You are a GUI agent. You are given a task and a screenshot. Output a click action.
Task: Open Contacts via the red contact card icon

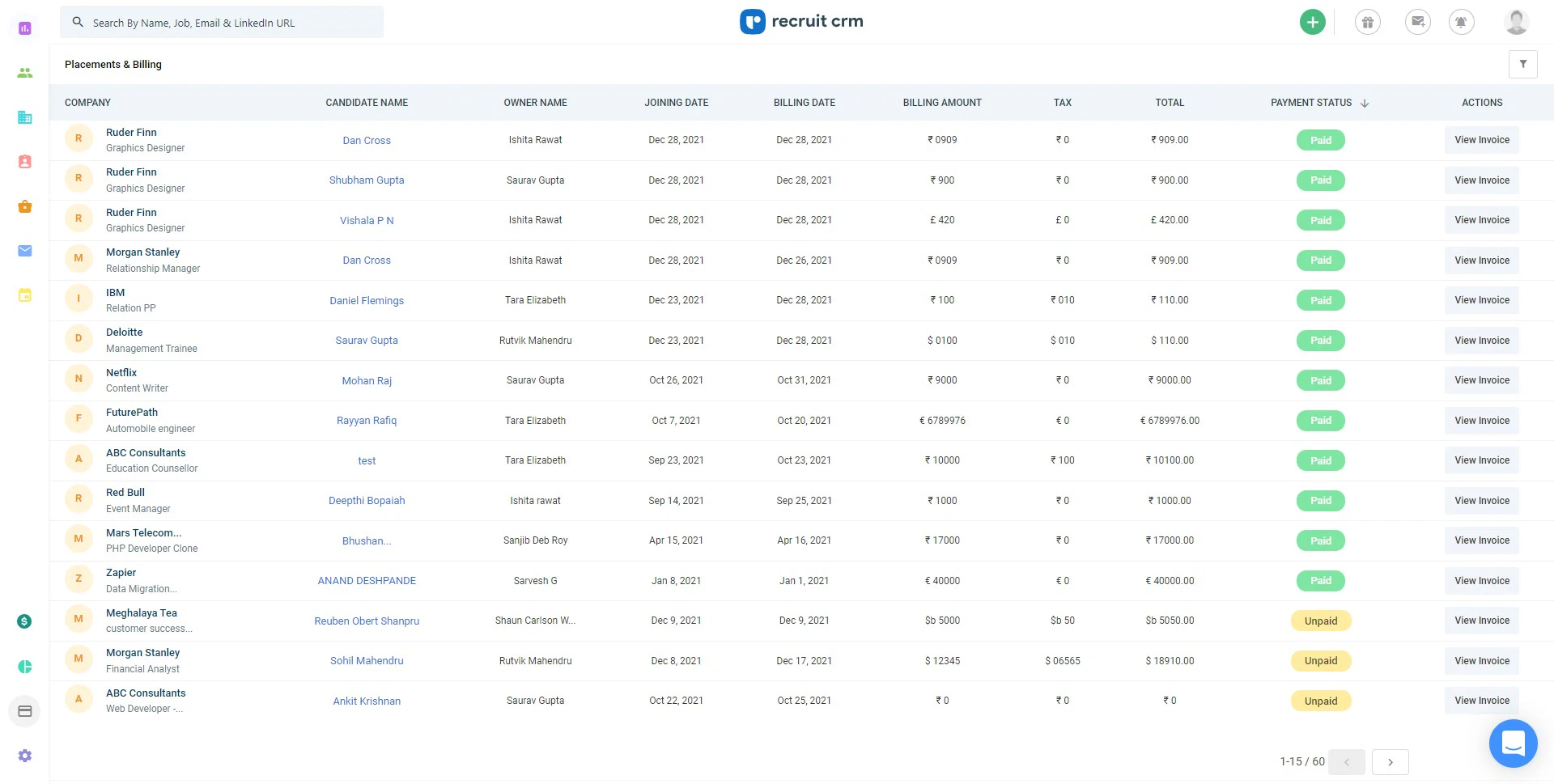[24, 162]
